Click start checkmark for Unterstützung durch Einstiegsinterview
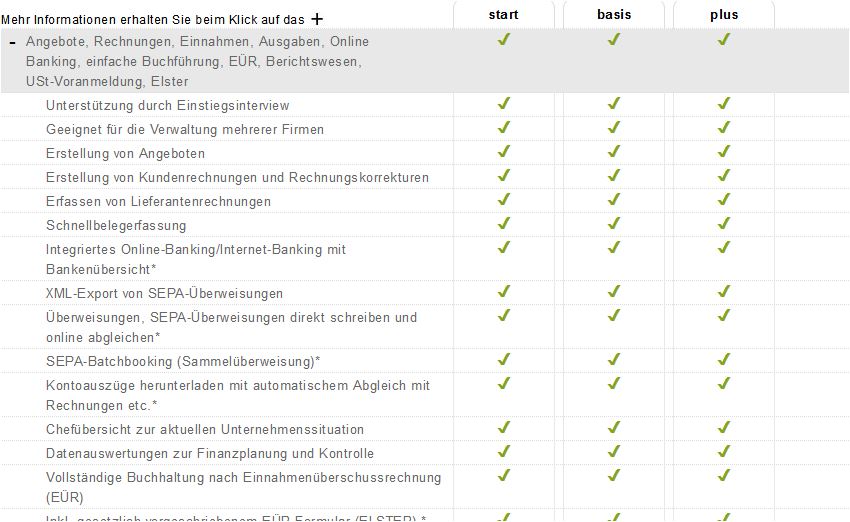This screenshot has height=522, width=850. click(504, 103)
